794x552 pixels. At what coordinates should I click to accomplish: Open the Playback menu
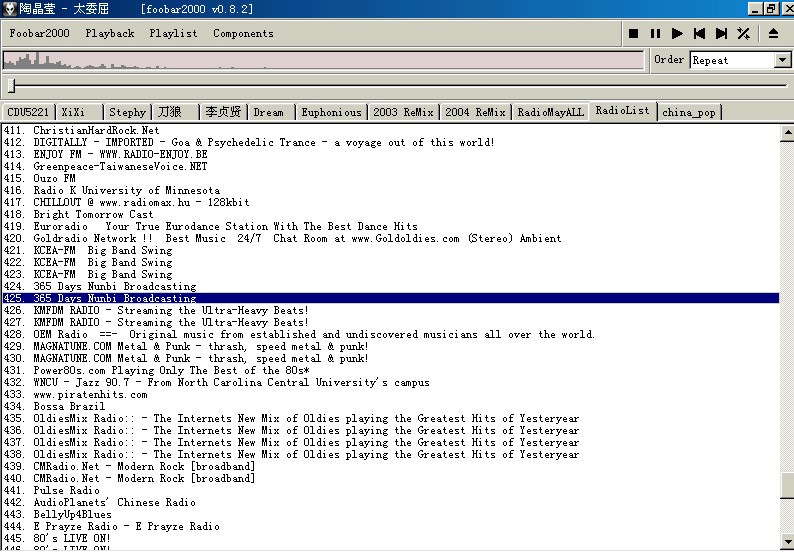click(110, 33)
